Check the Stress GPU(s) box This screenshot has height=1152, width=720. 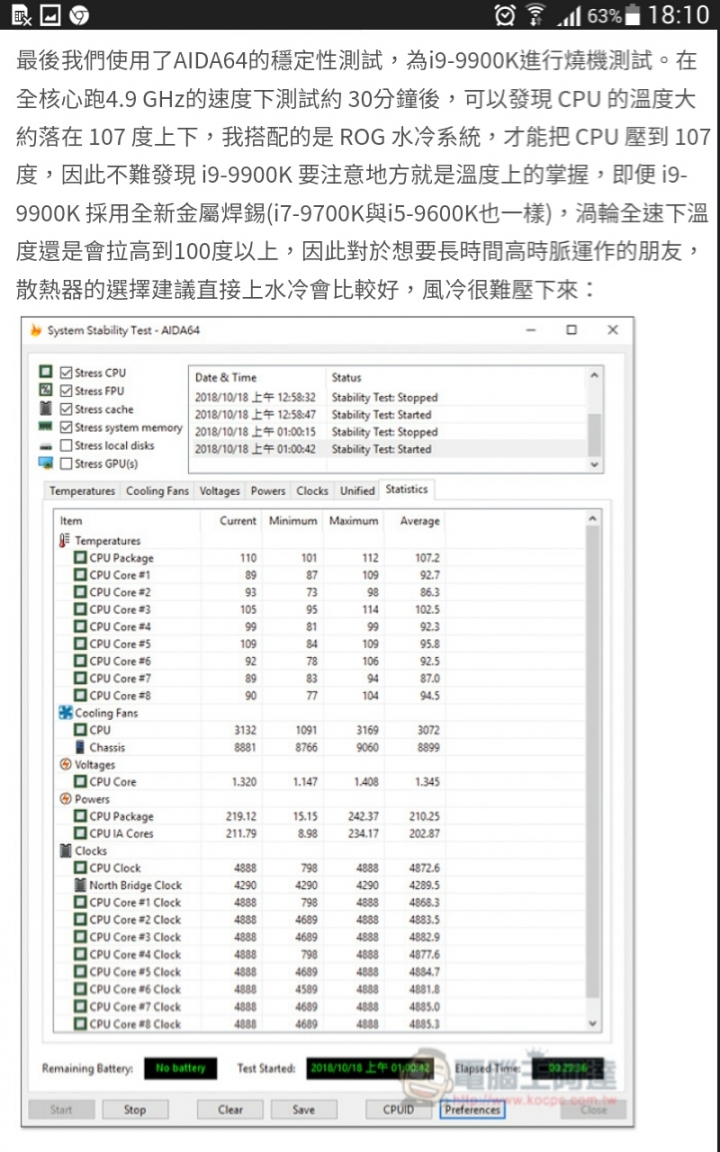(66, 464)
